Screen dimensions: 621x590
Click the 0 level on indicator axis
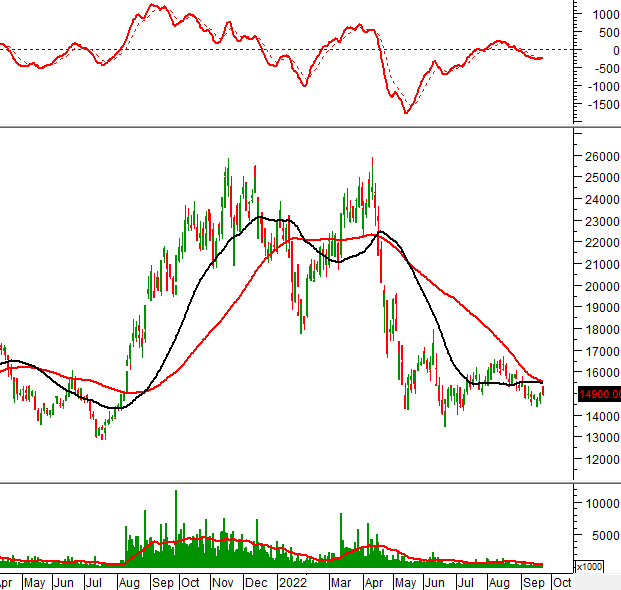tap(616, 50)
